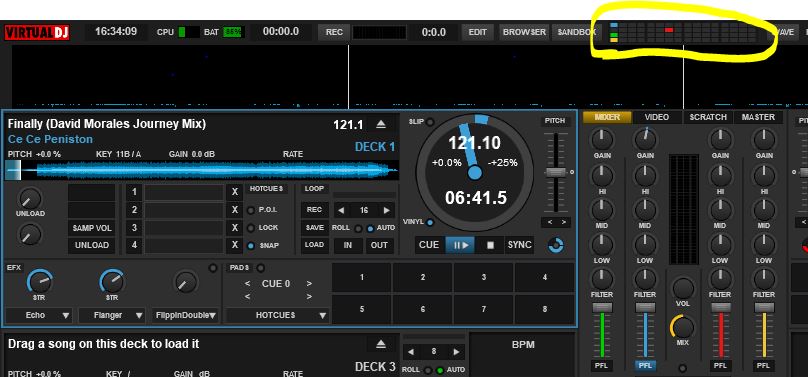The height and width of the screenshot is (377, 808).
Task: Click the pitch range arrows under Deck 1's pitch fader
Action: pyautogui.click(x=555, y=222)
